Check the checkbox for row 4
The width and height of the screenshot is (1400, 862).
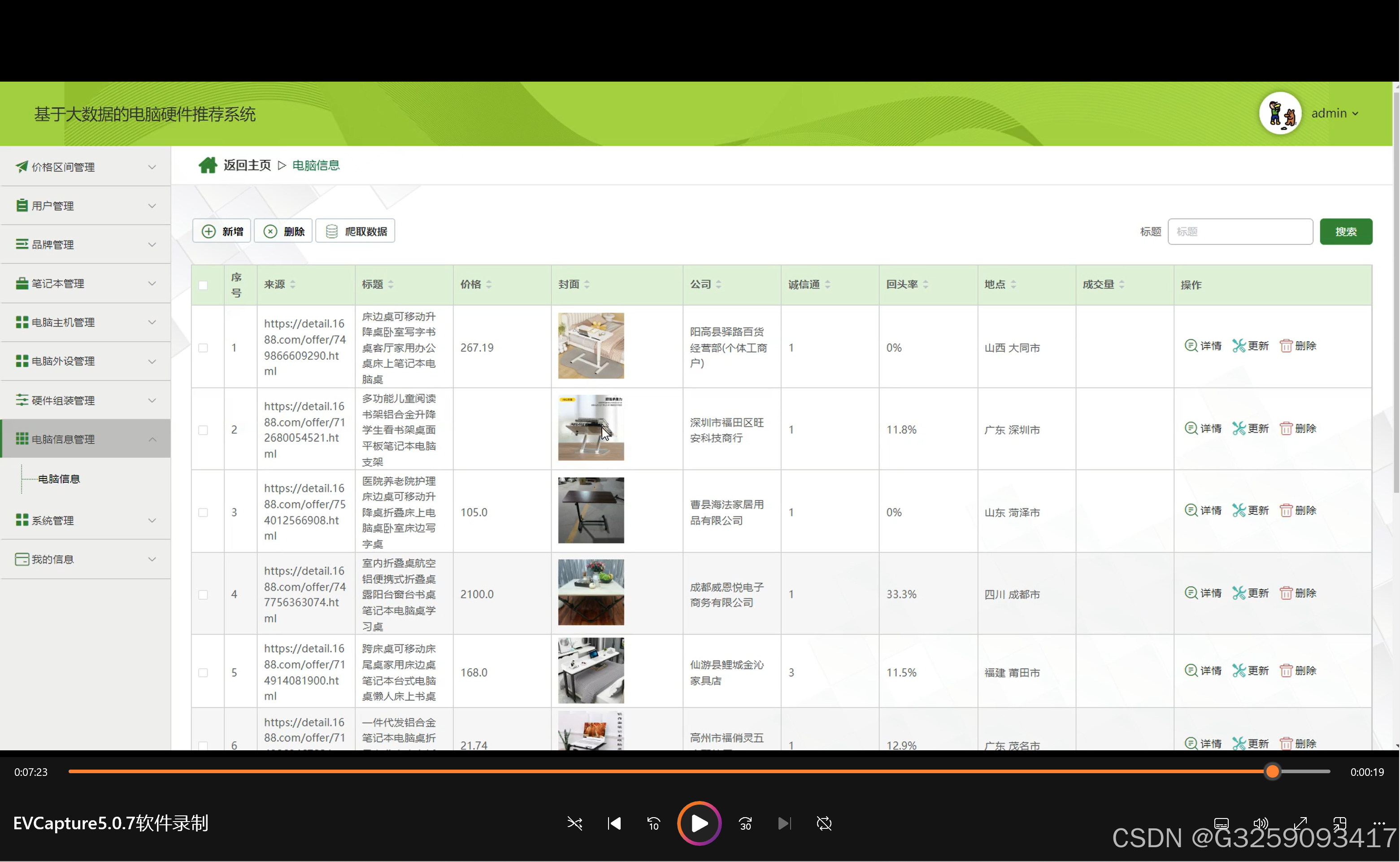point(203,595)
